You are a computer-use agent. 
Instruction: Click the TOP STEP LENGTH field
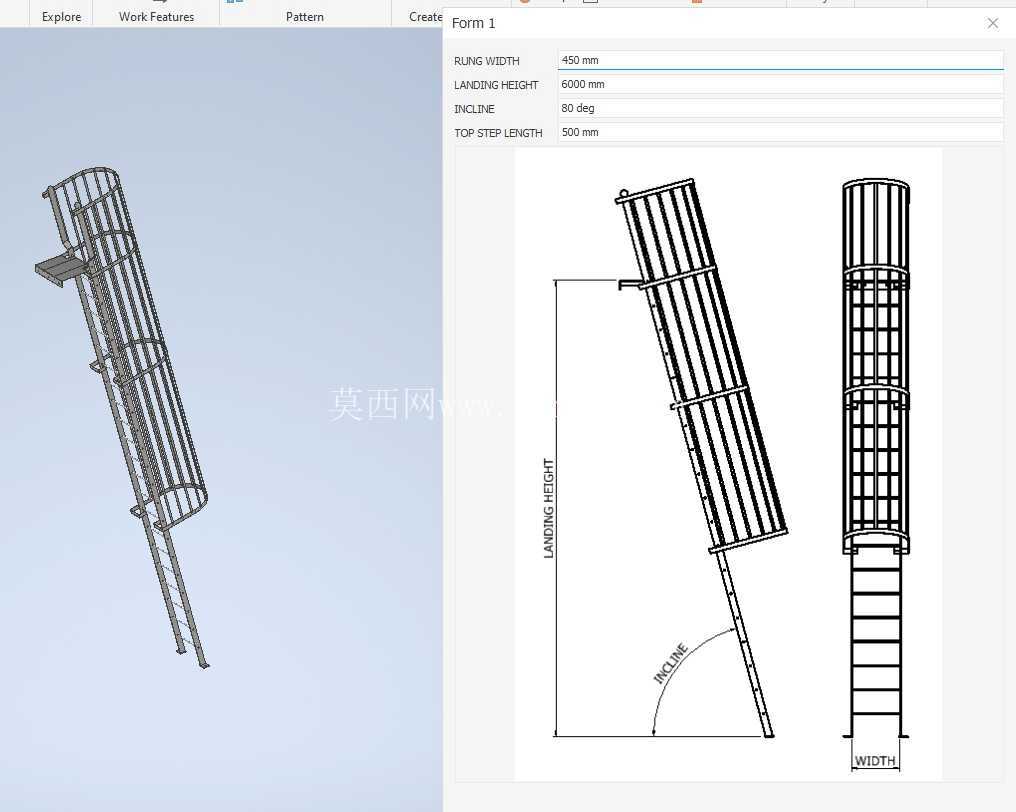tap(780, 132)
